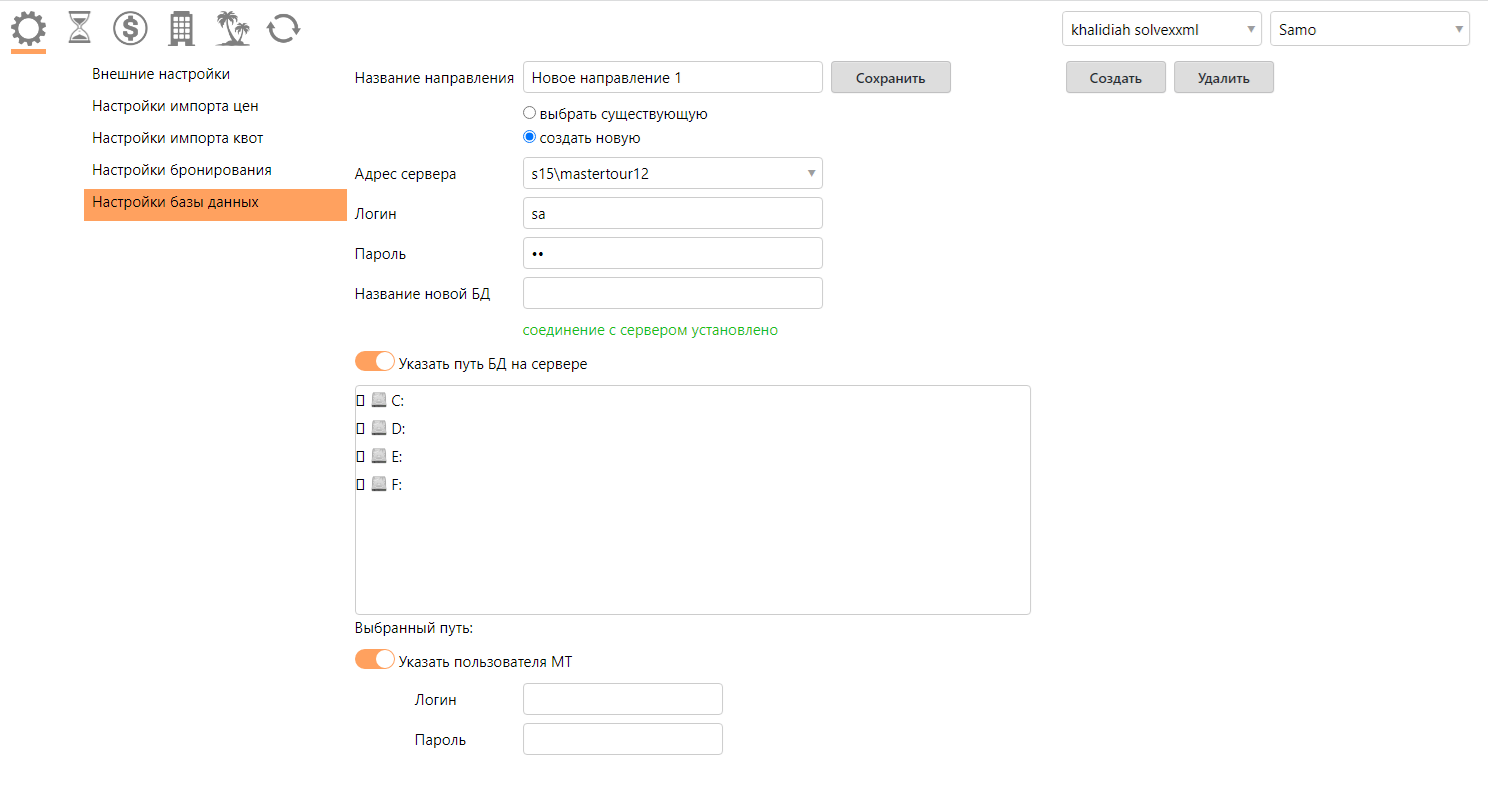
Task: Click the 'Удалить' button
Action: click(1223, 78)
